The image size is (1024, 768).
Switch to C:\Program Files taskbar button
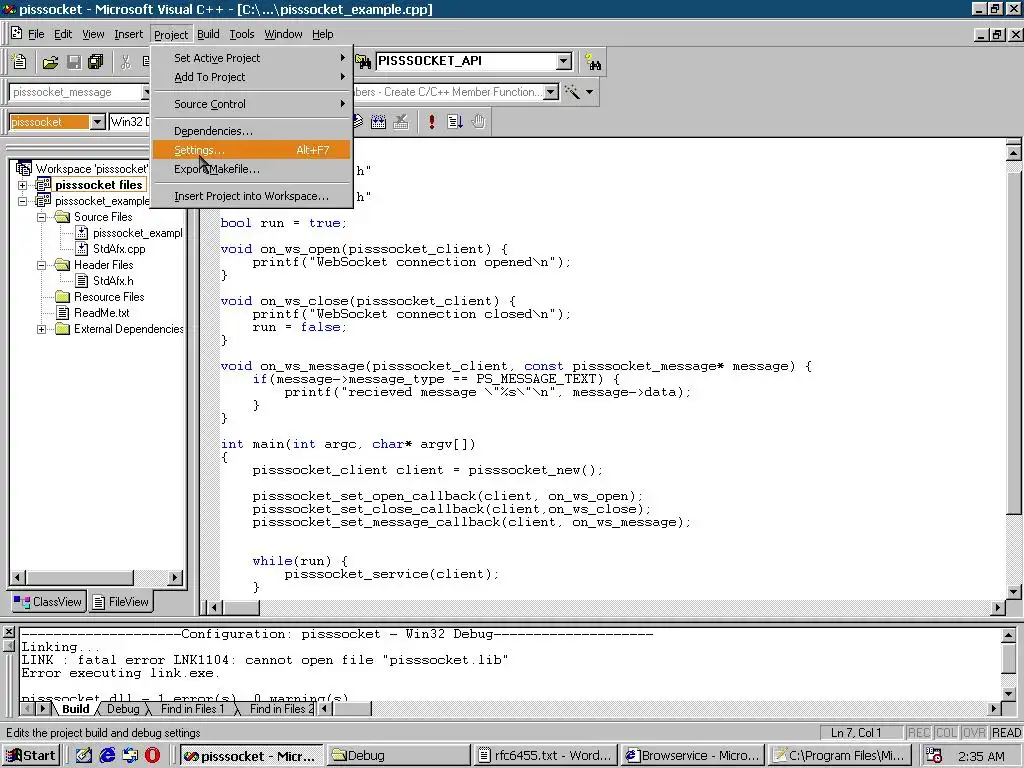(x=840, y=756)
